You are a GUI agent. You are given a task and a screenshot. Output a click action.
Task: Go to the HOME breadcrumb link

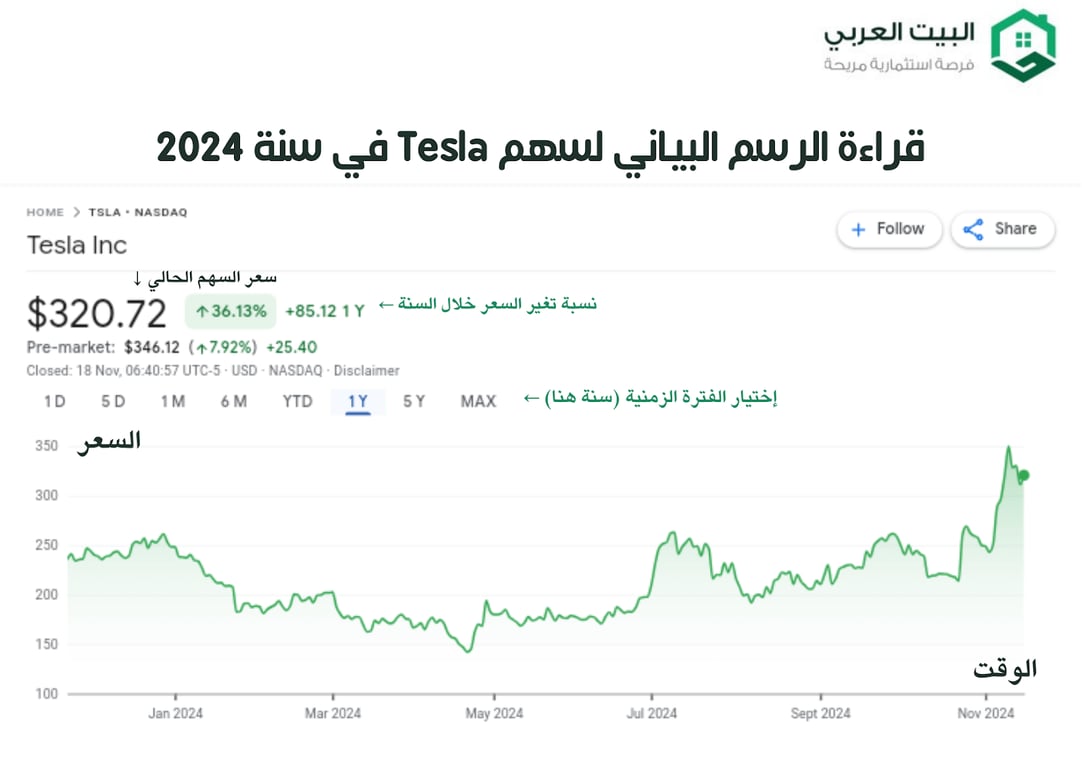click(45, 212)
